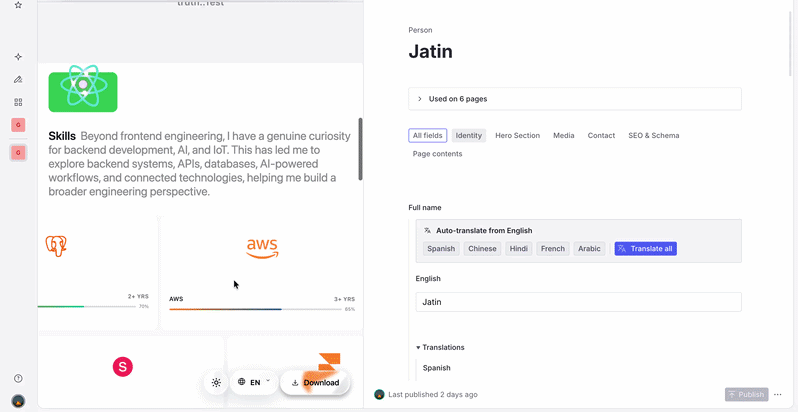798x412 pixels.
Task: Open the user avatar at the sidebar bottom
Action: click(x=18, y=401)
